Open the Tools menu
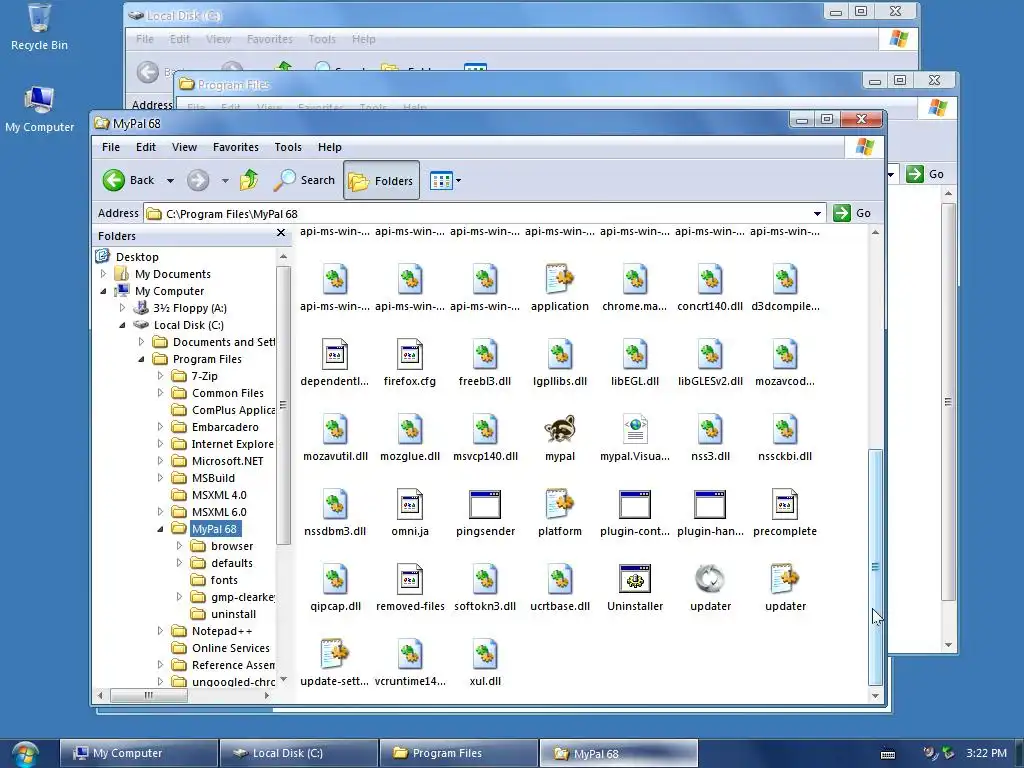The image size is (1024, 768). coord(288,147)
